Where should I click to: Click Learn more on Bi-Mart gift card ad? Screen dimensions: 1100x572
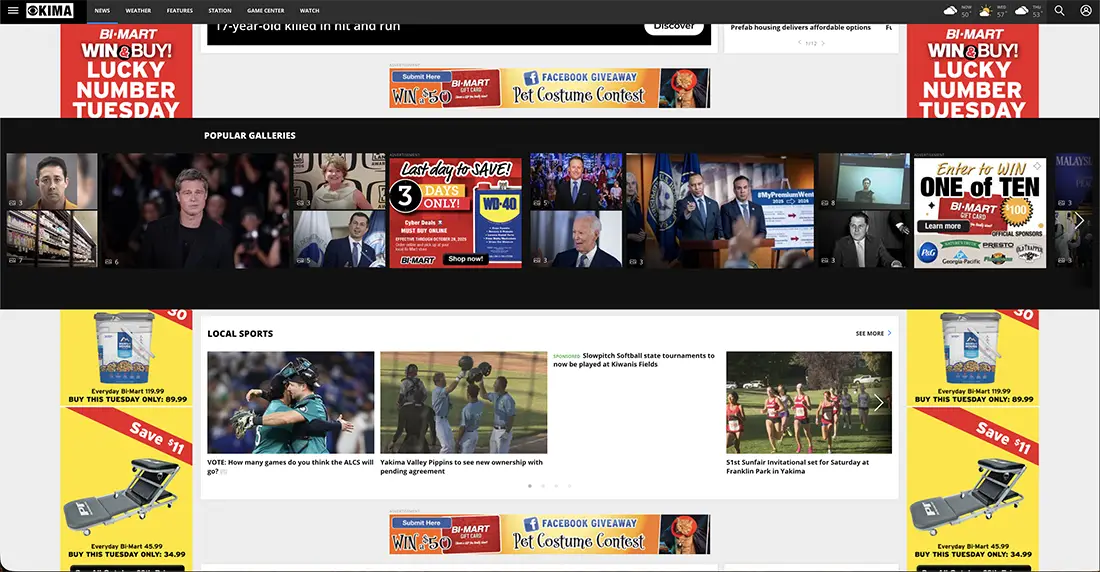[x=943, y=226]
